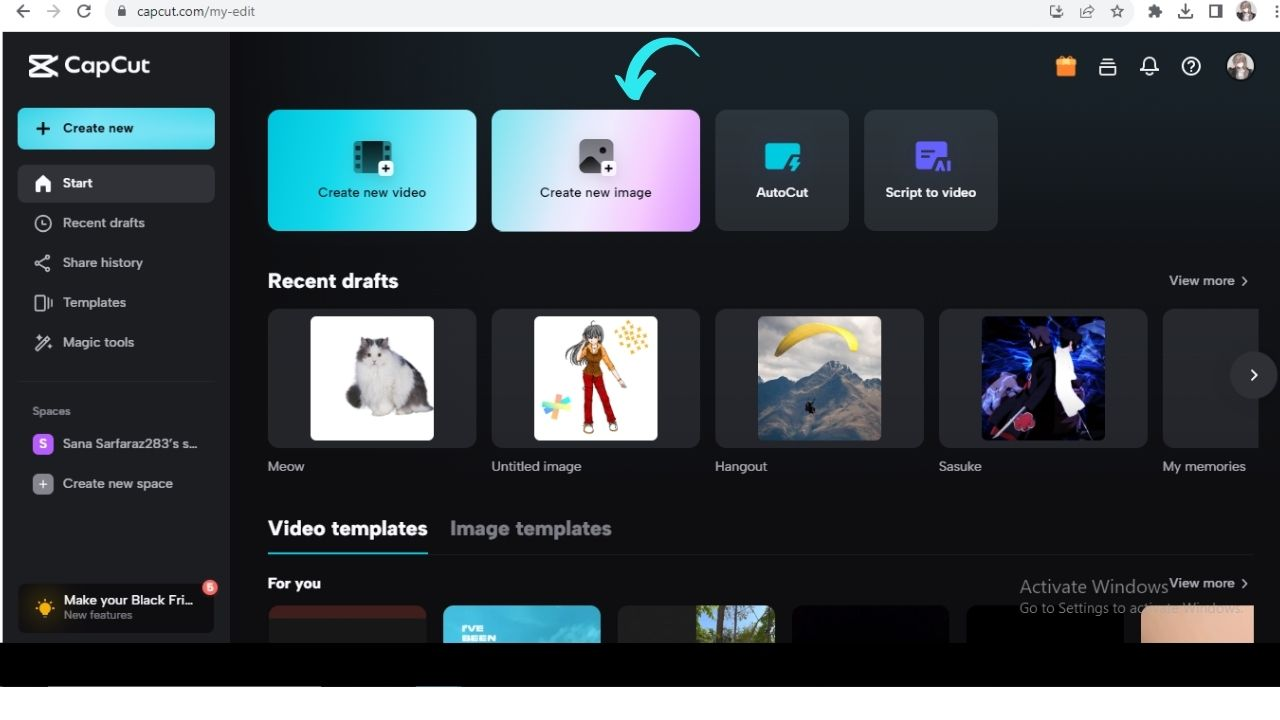Image resolution: width=1280 pixels, height=720 pixels.
Task: Open the Untitled image draft thumbnail
Action: tap(596, 378)
